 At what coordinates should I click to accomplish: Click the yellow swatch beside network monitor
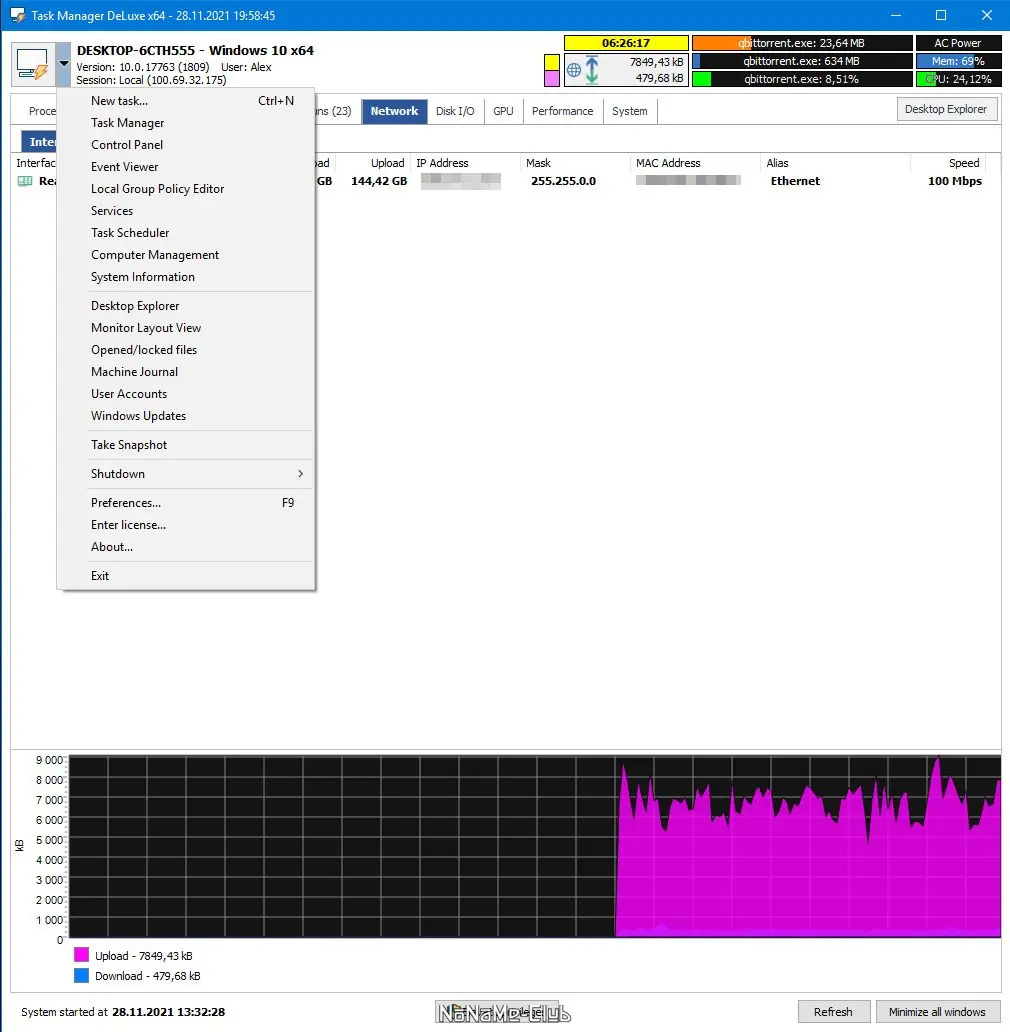552,63
